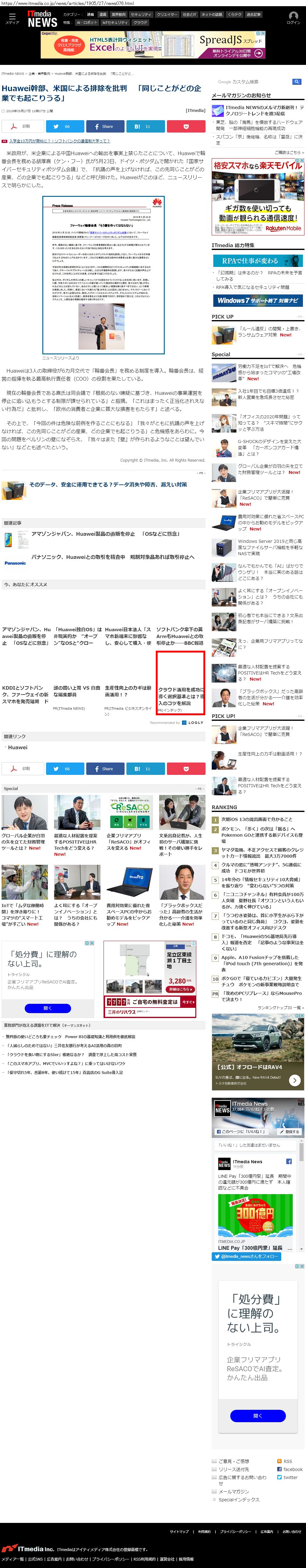Click お問い合わせ in black footer bar
Viewport: 306px width, 1568px height.
291,1531
